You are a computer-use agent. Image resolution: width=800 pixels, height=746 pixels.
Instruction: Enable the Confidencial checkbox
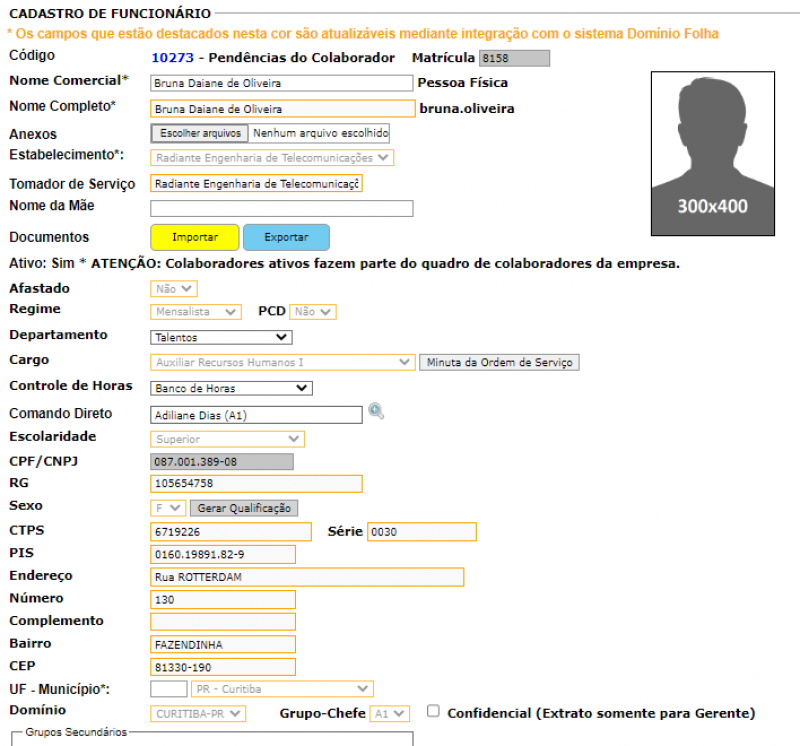coord(433,711)
